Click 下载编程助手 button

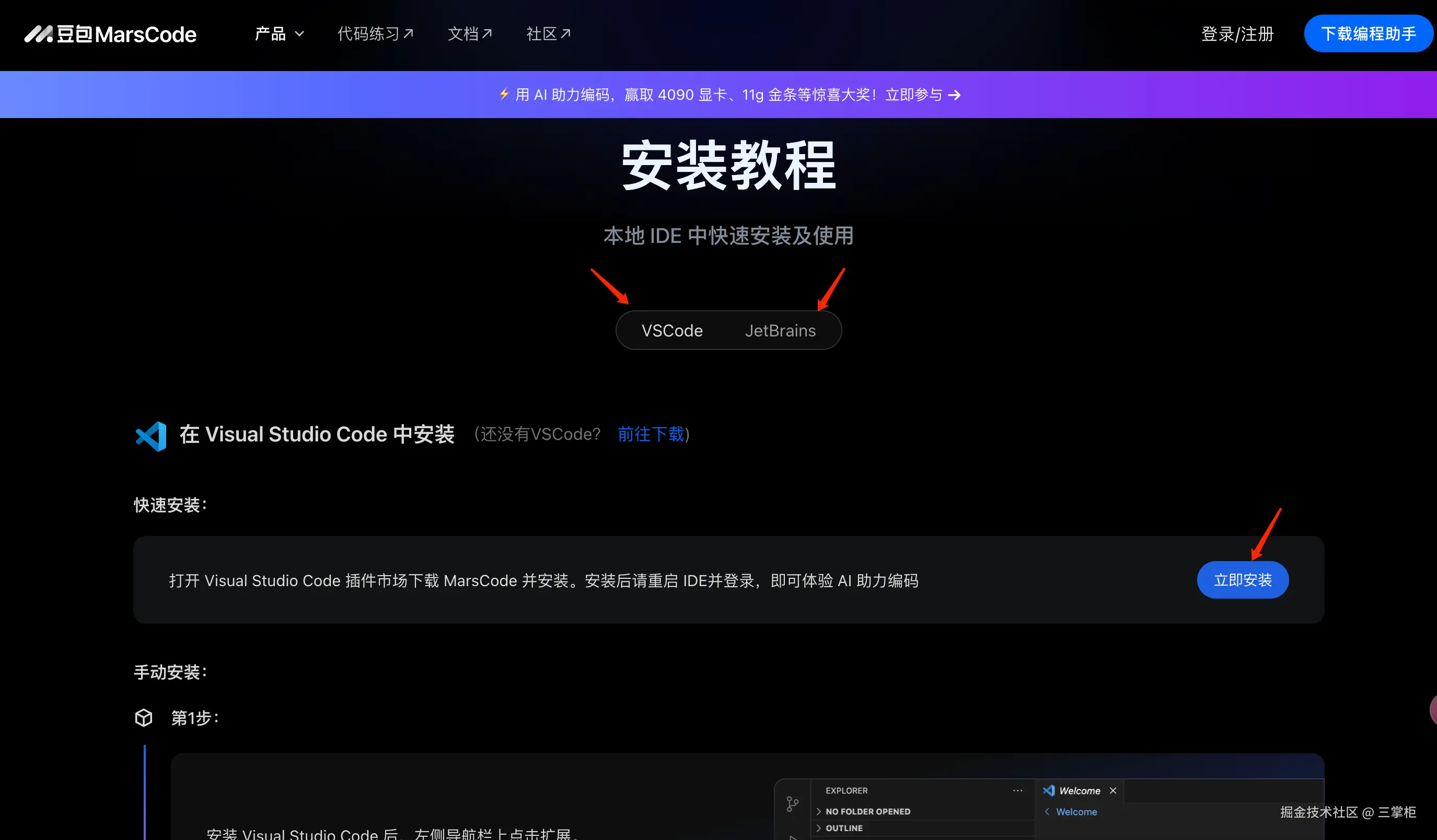pos(1368,34)
